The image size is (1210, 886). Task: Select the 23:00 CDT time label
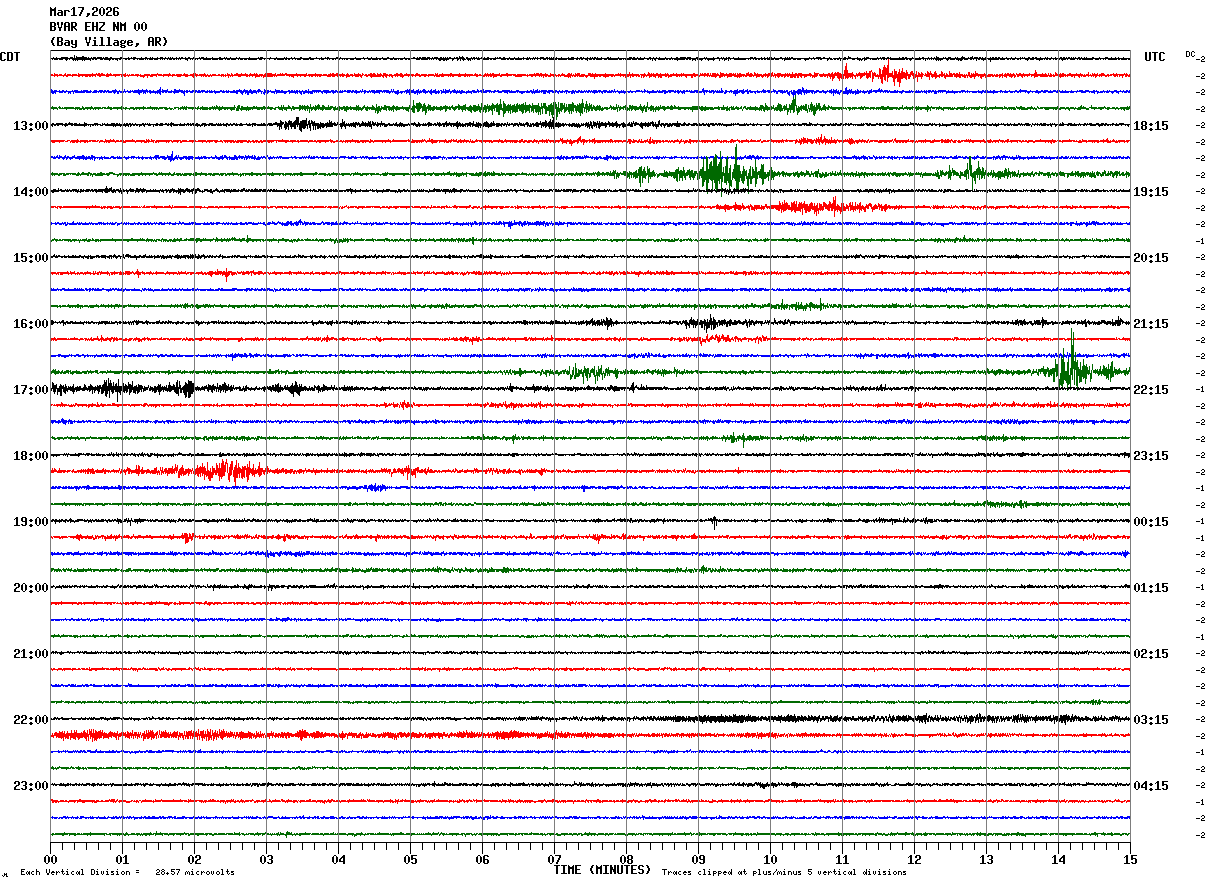tap(31, 786)
